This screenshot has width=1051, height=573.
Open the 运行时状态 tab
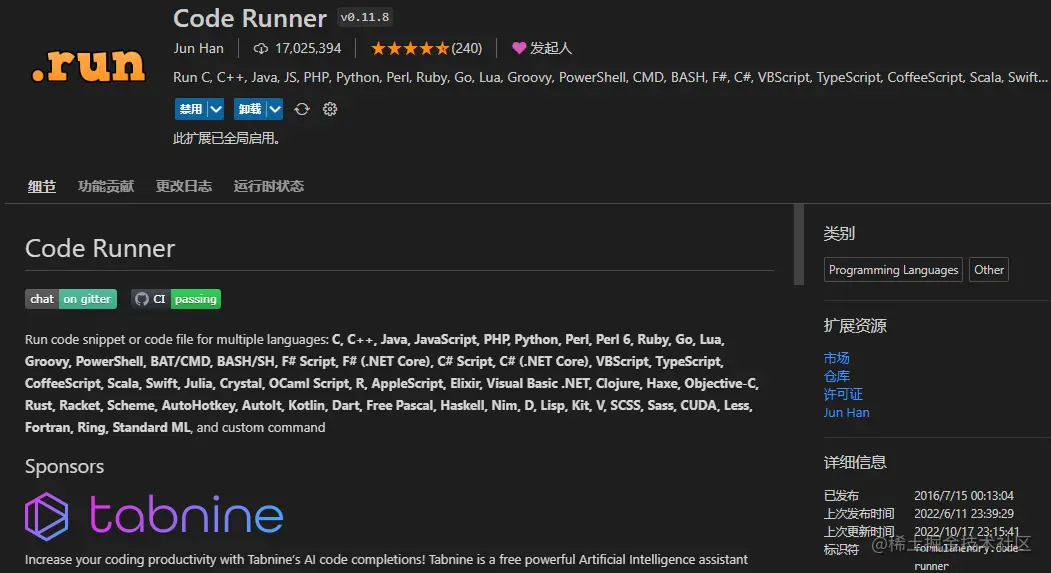tap(269, 186)
